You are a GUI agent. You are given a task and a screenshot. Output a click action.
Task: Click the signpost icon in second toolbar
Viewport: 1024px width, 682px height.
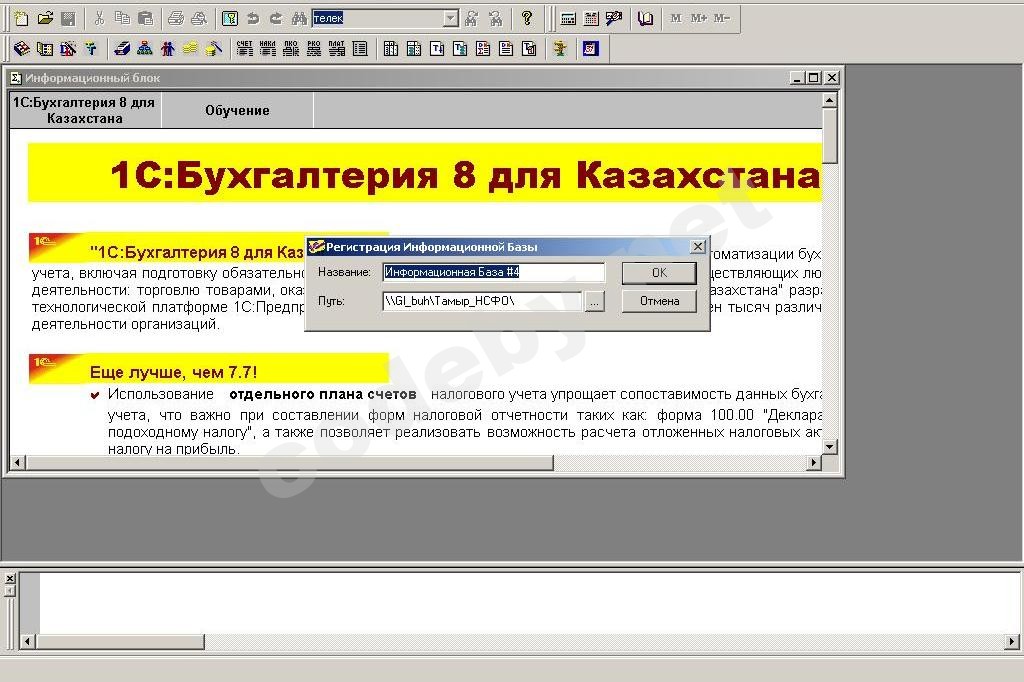[x=560, y=48]
